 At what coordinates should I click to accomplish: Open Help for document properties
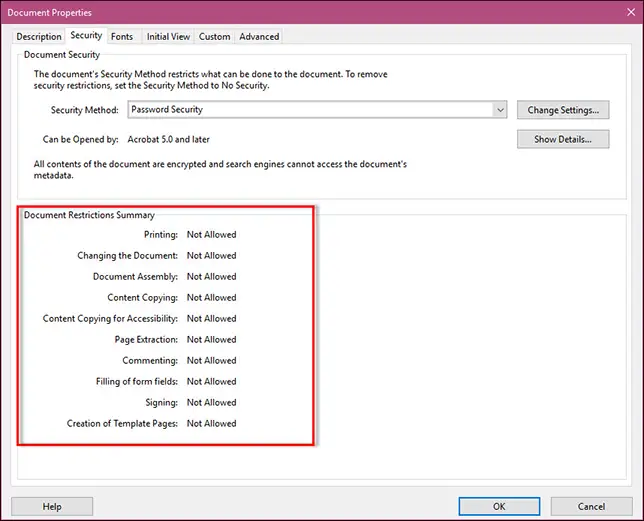coord(52,506)
